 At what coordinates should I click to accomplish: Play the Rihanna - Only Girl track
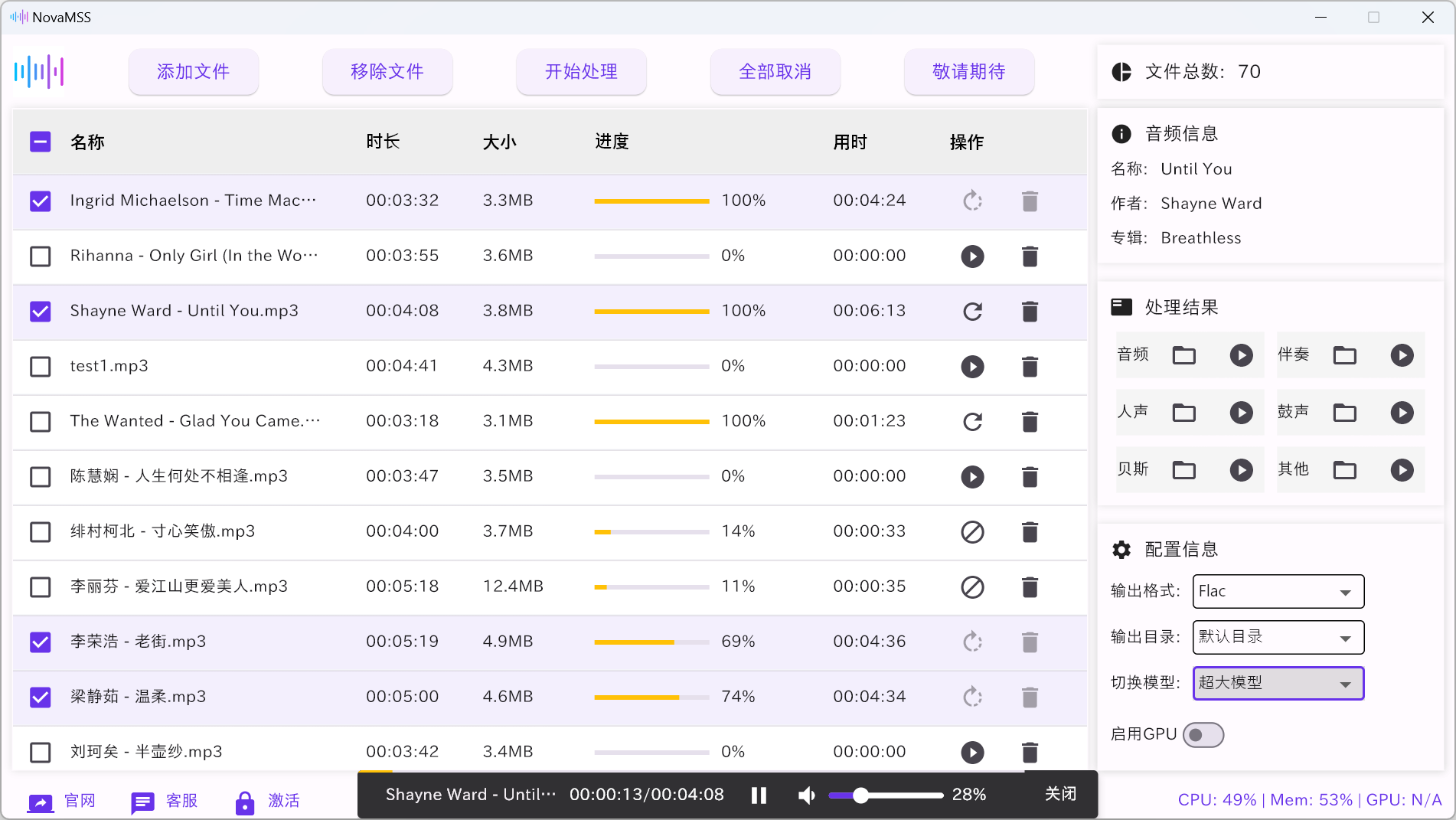(972, 256)
